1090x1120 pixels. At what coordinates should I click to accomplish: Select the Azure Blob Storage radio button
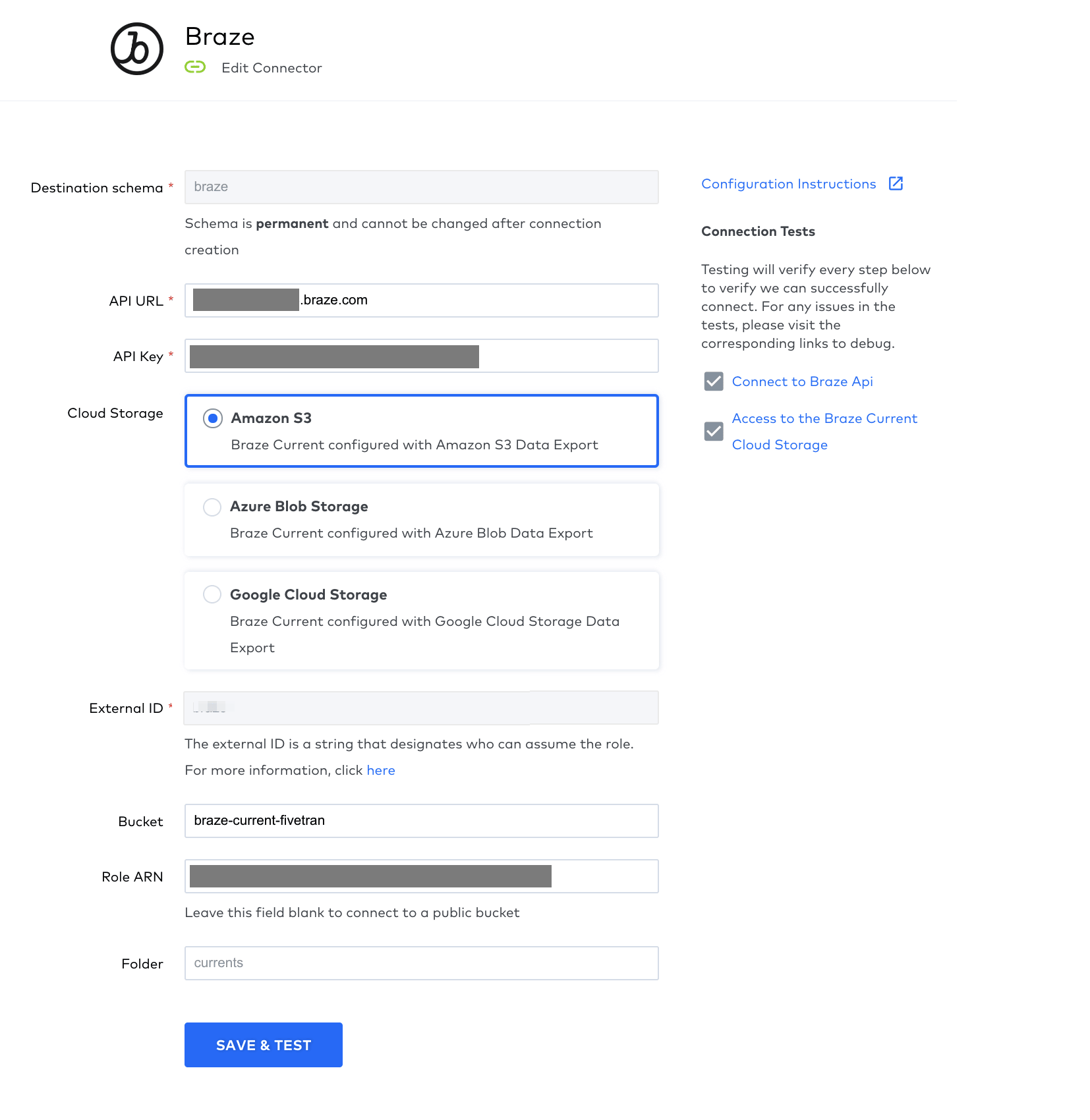point(212,507)
